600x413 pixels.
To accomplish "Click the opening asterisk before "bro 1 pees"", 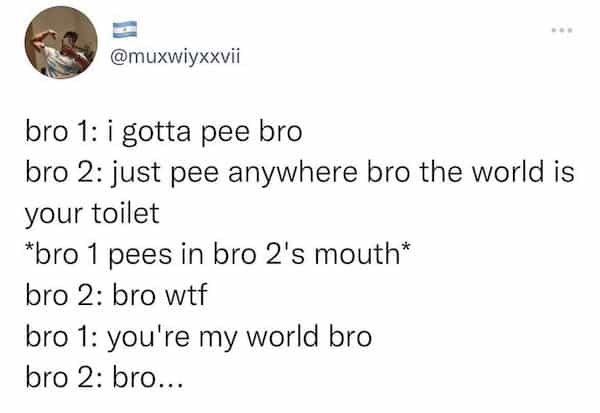I will point(29,247).
